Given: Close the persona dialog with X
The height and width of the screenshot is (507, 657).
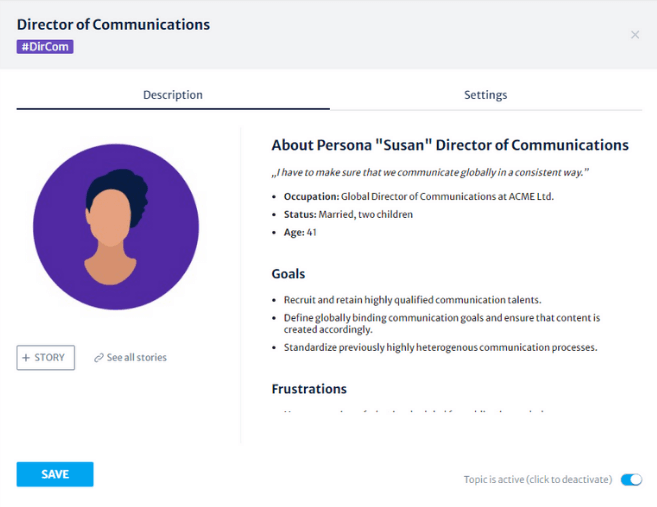Looking at the screenshot, I should 635,35.
